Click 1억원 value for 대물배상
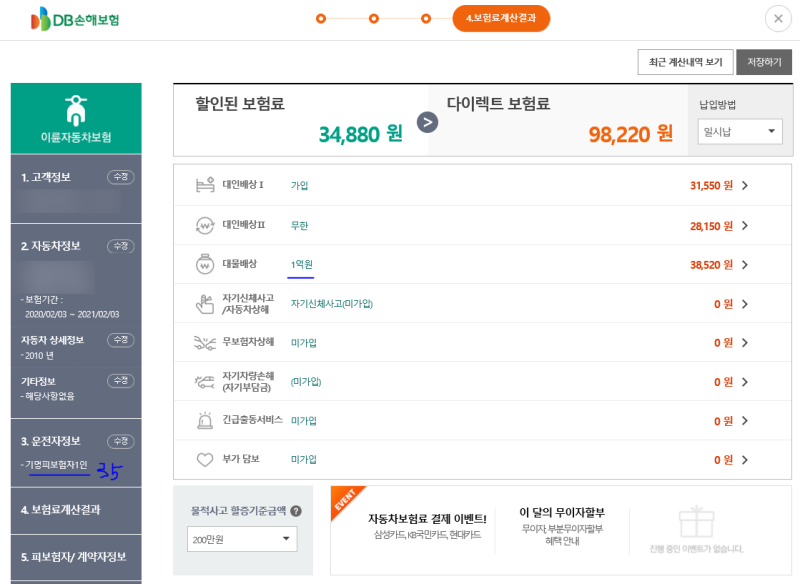The height and width of the screenshot is (584, 800). [302, 264]
